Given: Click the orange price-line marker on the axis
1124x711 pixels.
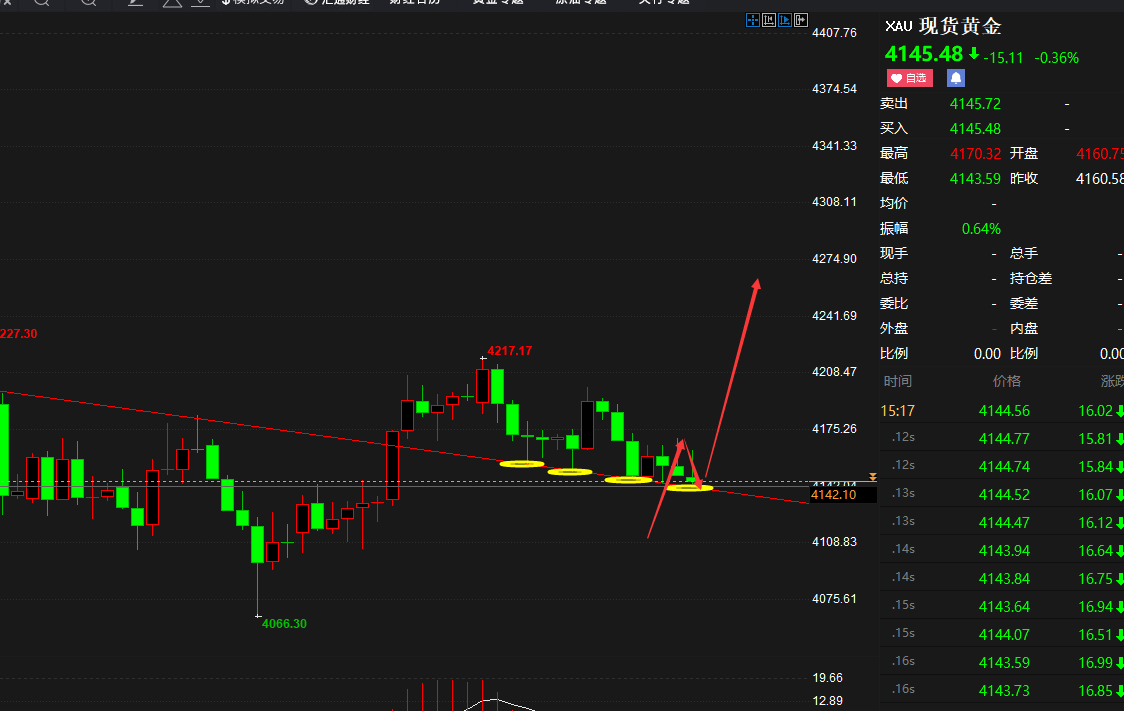Looking at the screenshot, I should (x=872, y=477).
